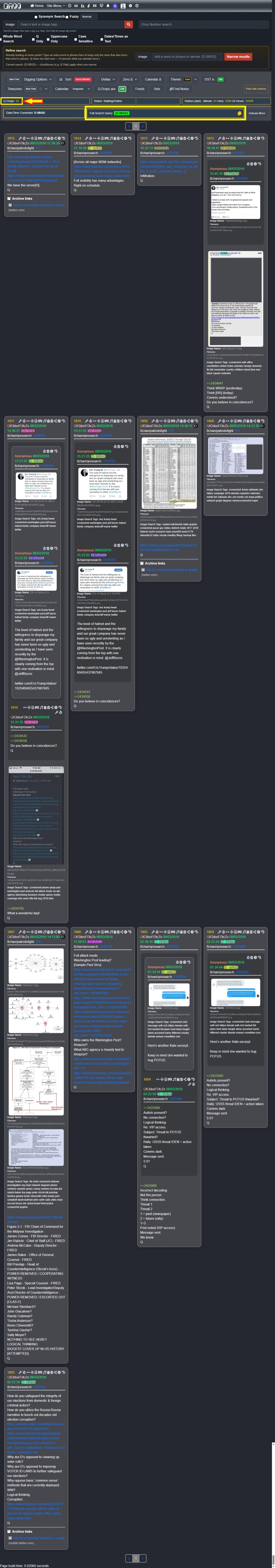This screenshot has width=275, height=1568.
Task: Open the Site Menu dropdown
Action: 55,6
